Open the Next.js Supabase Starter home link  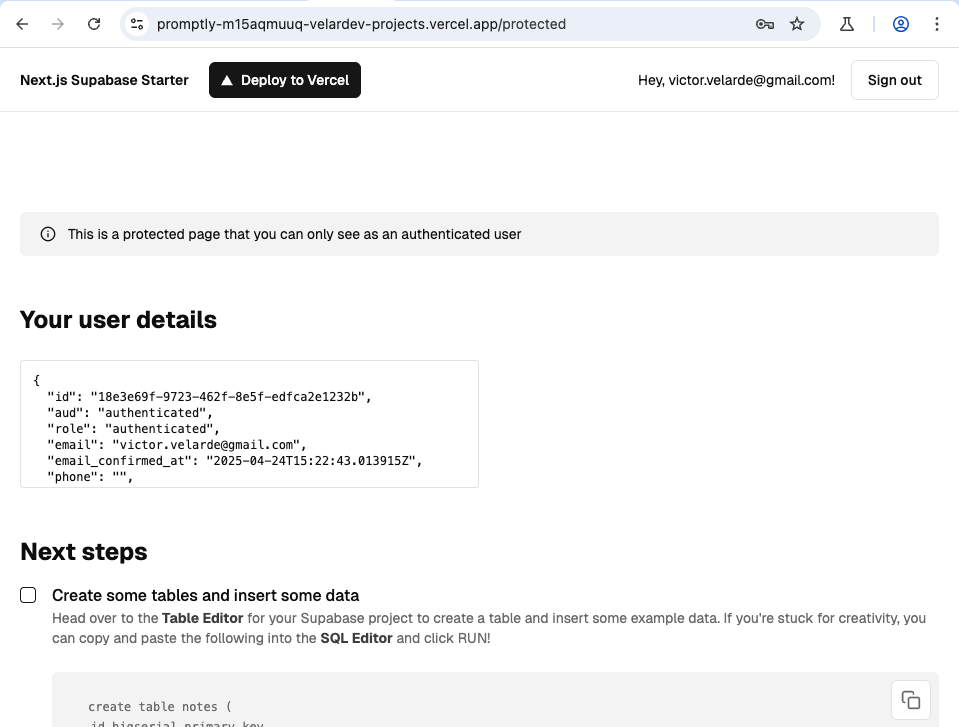[x=105, y=80]
